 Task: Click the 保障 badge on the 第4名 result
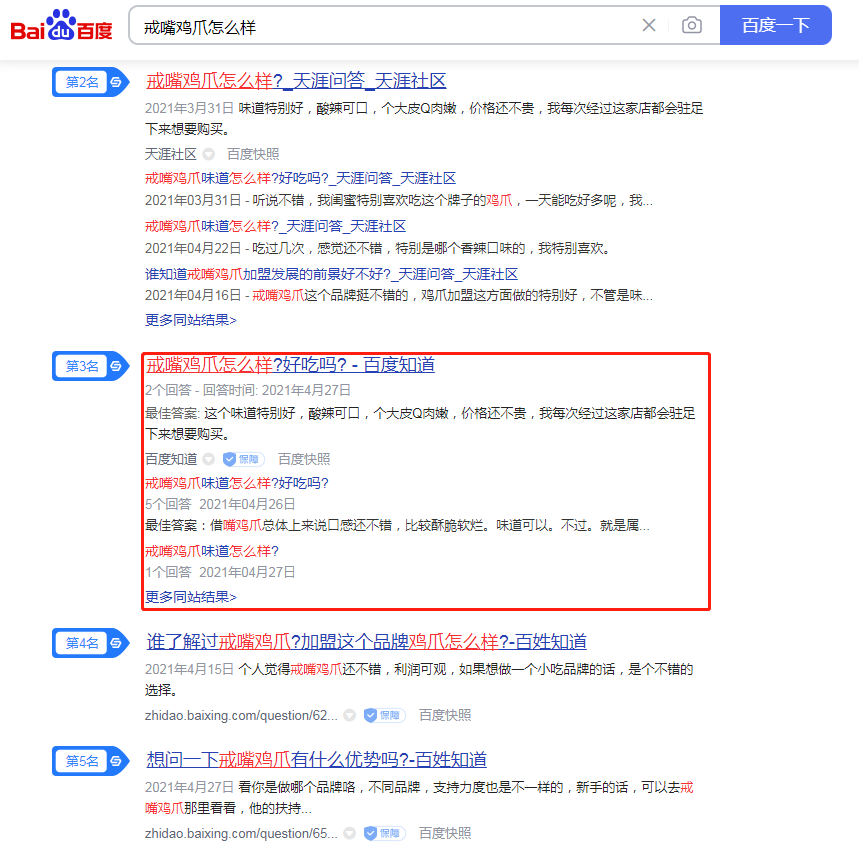coord(384,715)
